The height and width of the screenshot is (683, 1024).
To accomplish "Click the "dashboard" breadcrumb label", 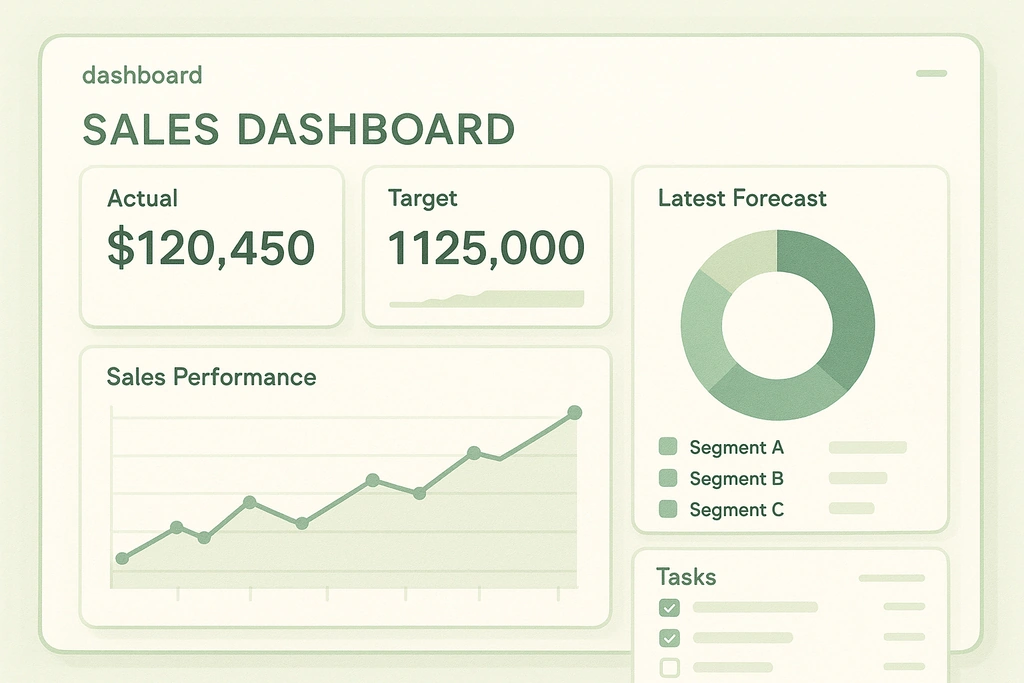I will click(142, 75).
